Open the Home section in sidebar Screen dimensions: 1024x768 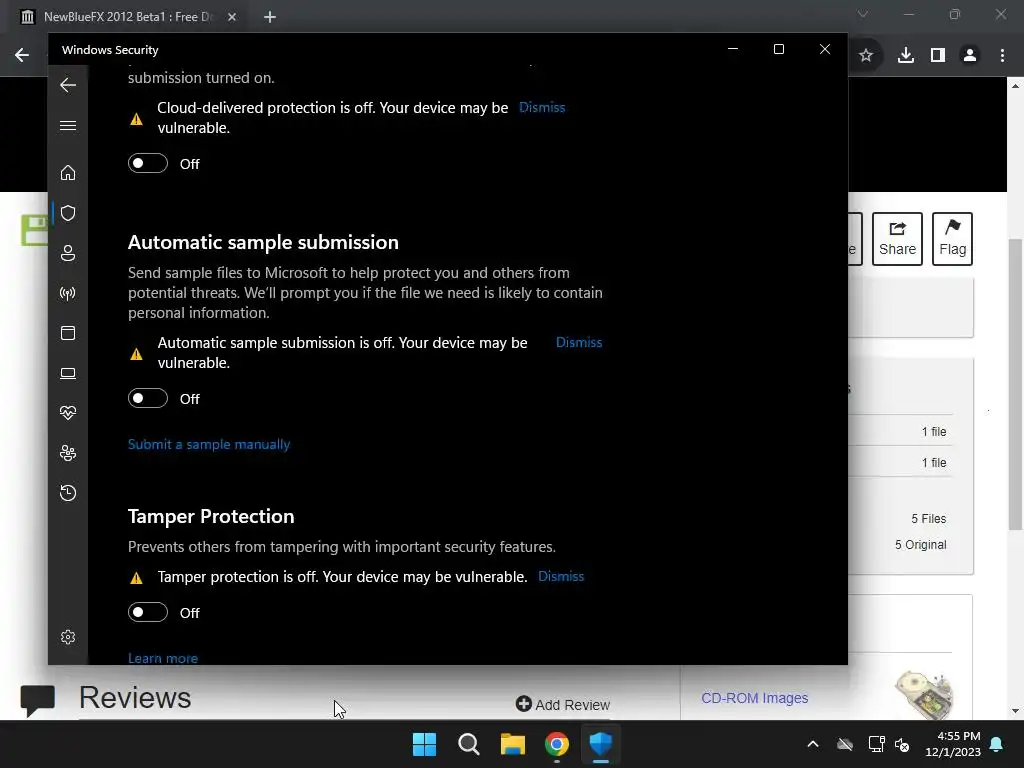click(68, 172)
